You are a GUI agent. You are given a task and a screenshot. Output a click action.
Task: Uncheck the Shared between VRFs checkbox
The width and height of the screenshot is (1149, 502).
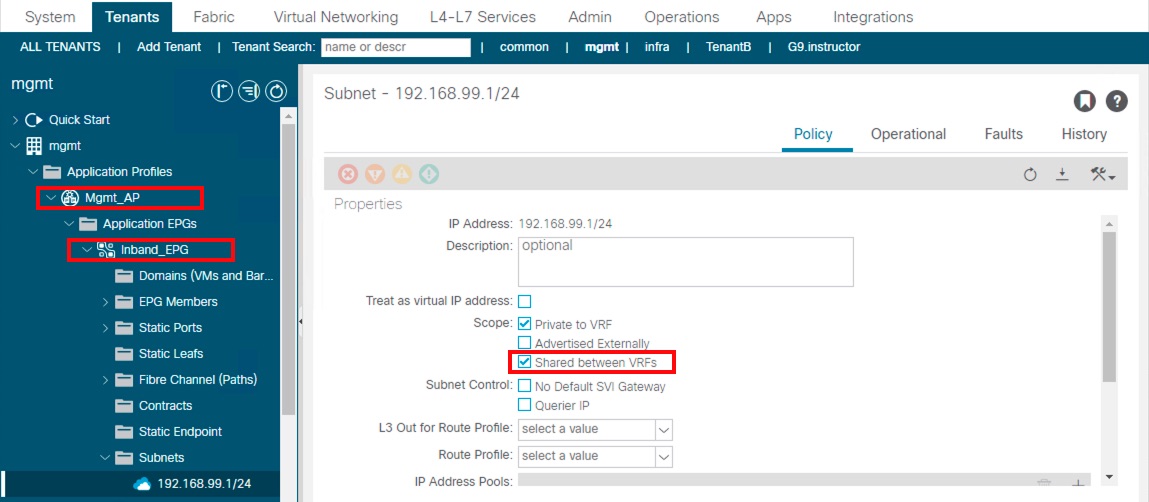(x=525, y=362)
